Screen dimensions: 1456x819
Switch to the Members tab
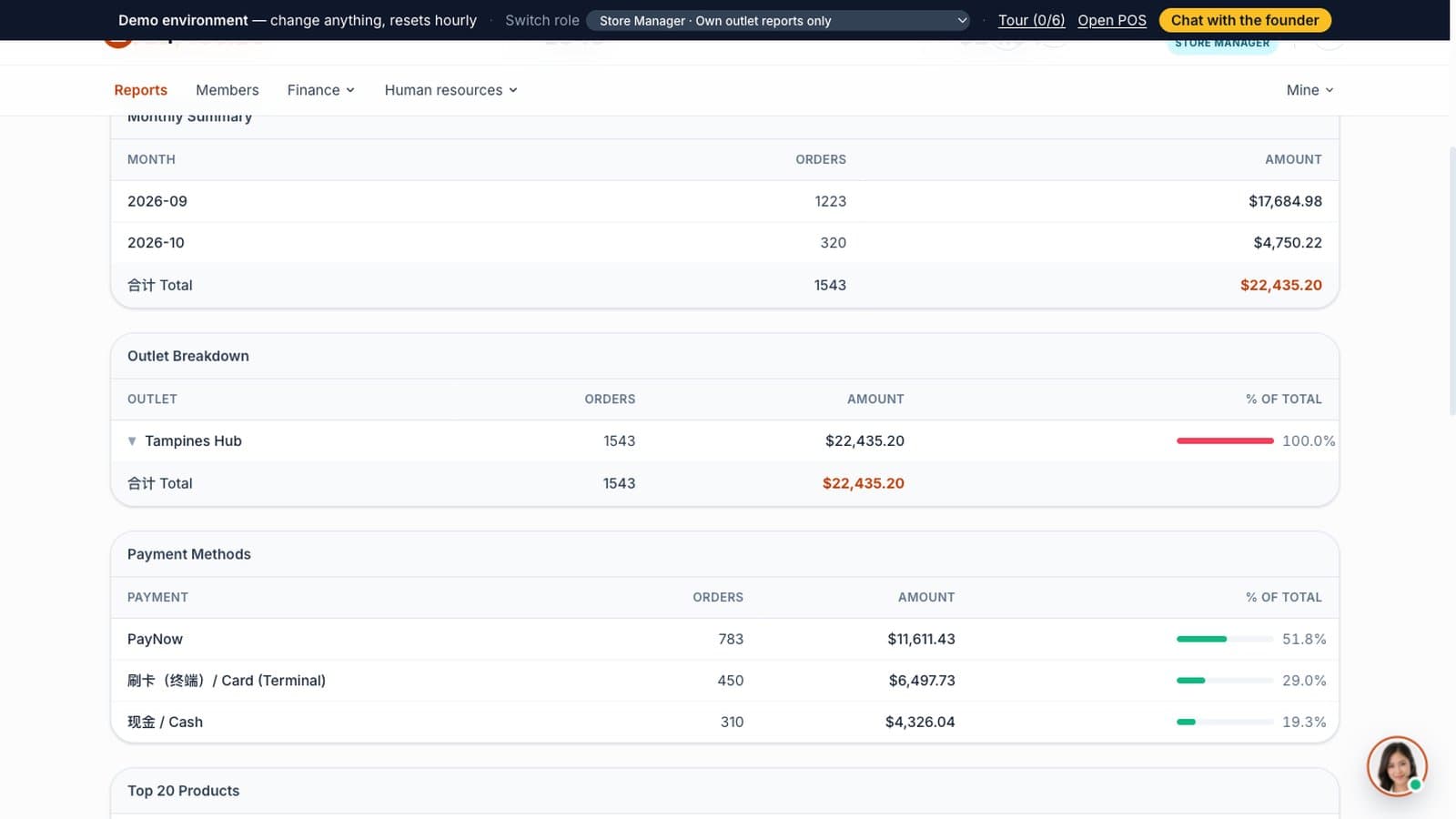pos(227,90)
